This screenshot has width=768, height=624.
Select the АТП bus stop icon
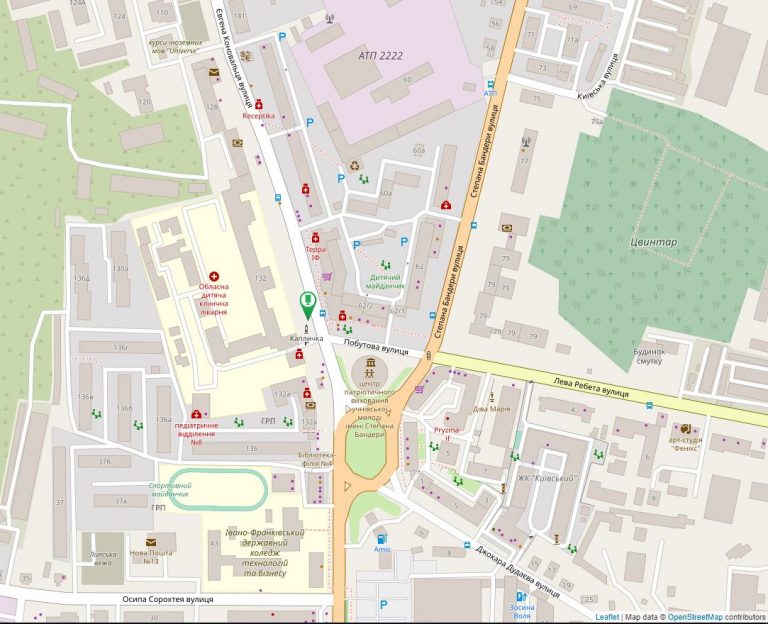490,83
